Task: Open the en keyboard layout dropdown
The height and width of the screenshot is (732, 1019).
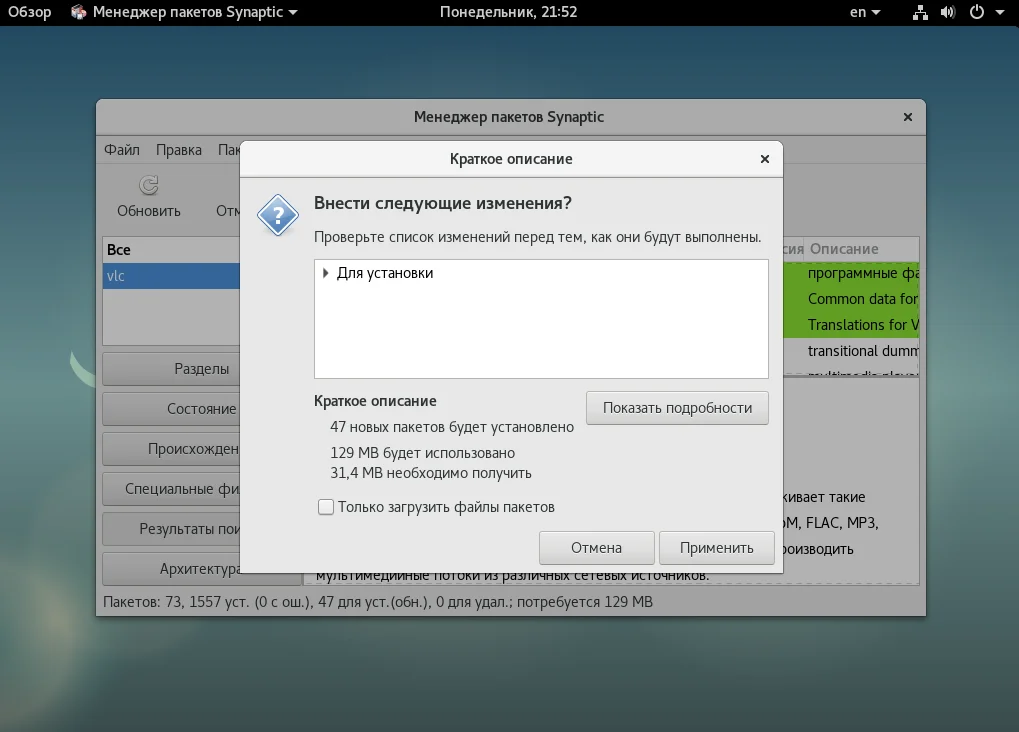Action: click(x=865, y=12)
